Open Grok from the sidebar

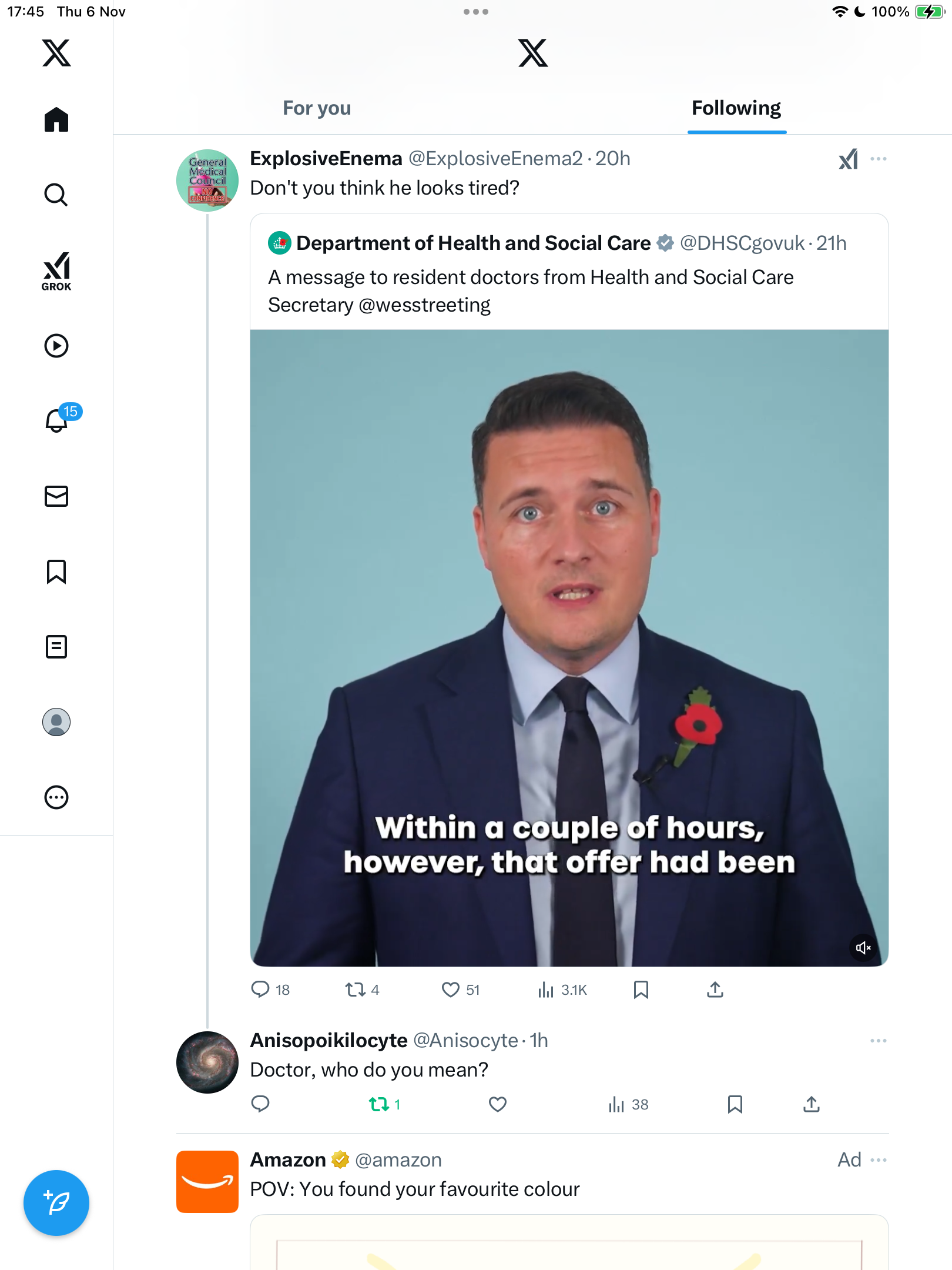pyautogui.click(x=56, y=271)
